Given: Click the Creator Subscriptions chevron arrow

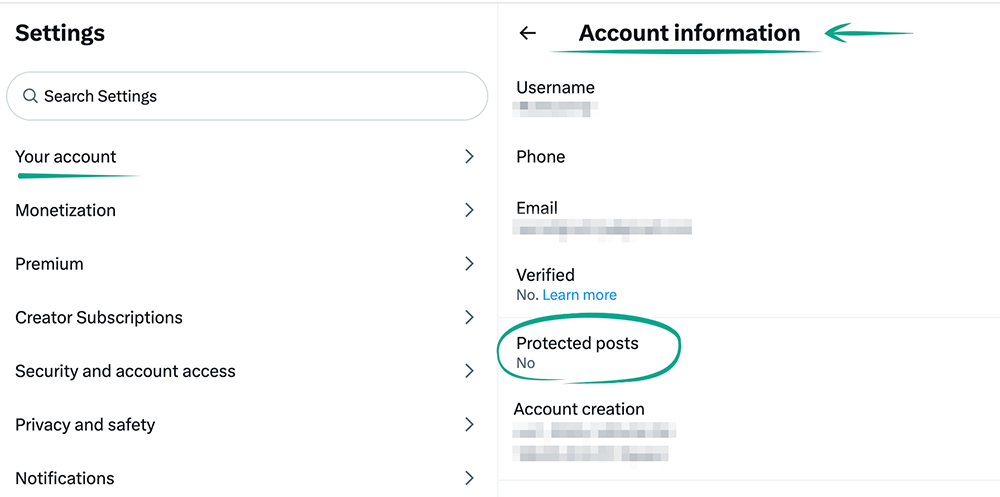Looking at the screenshot, I should pos(469,317).
